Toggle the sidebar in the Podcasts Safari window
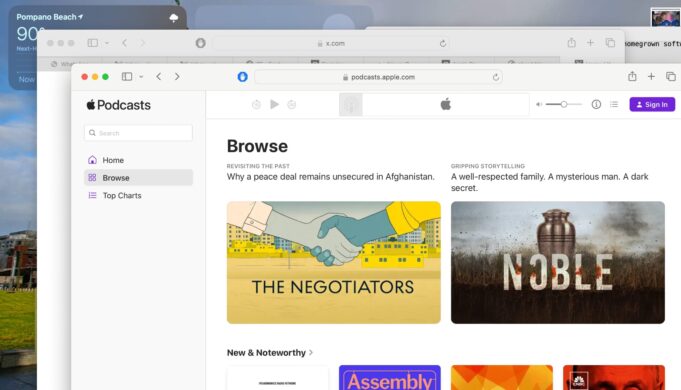The image size is (681, 390). pyautogui.click(x=127, y=77)
